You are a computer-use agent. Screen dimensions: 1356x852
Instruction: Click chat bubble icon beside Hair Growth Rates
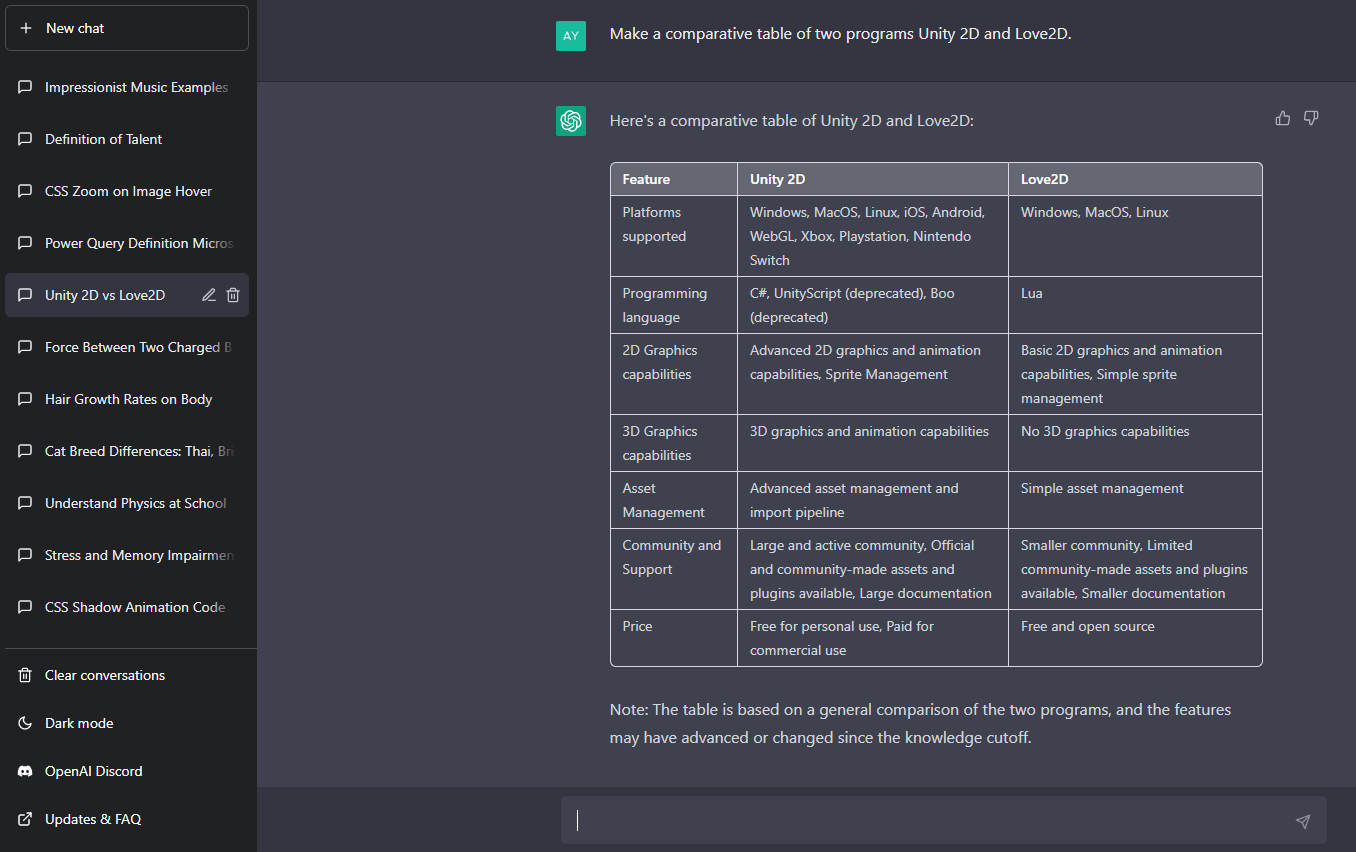pyautogui.click(x=25, y=399)
